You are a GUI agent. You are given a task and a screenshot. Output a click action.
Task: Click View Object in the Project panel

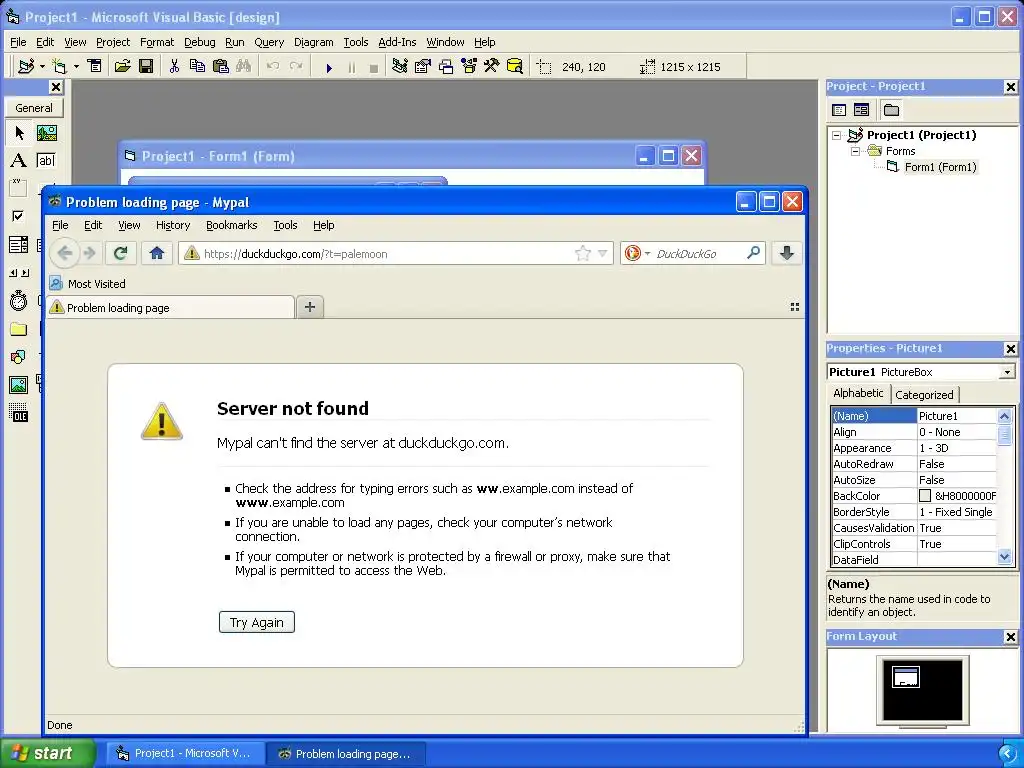861,110
